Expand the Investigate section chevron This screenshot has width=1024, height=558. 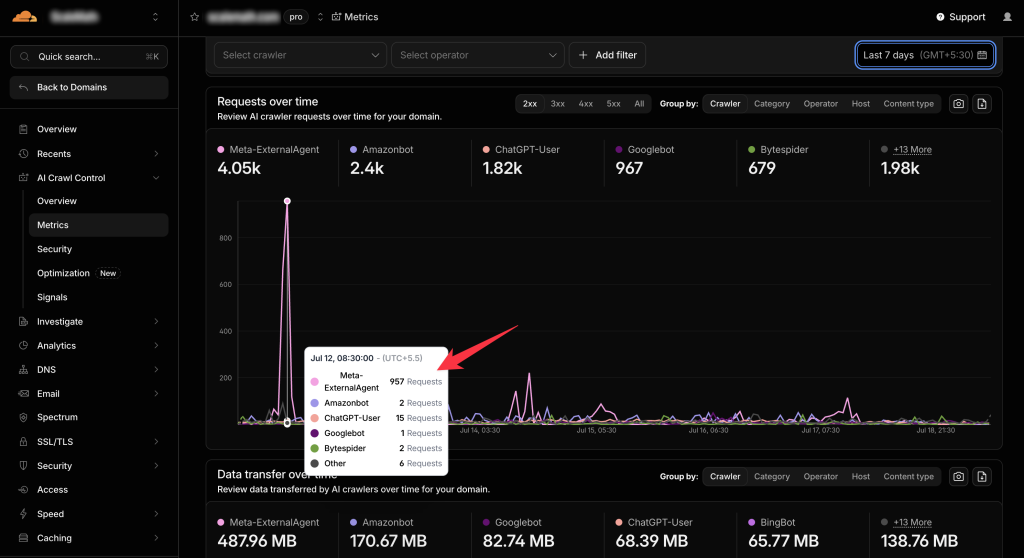tap(156, 321)
